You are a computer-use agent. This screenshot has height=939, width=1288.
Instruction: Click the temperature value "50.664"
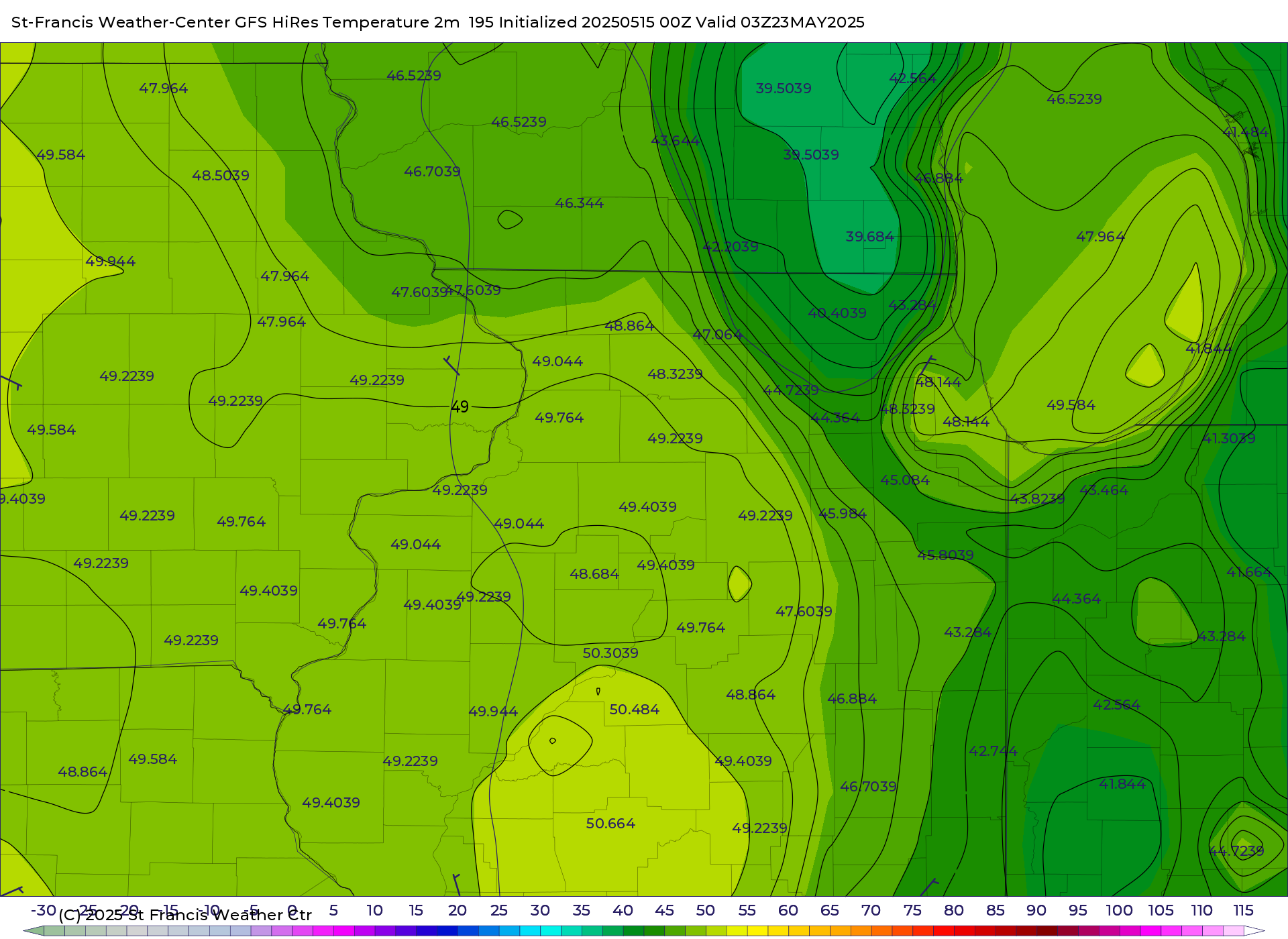[x=610, y=823]
